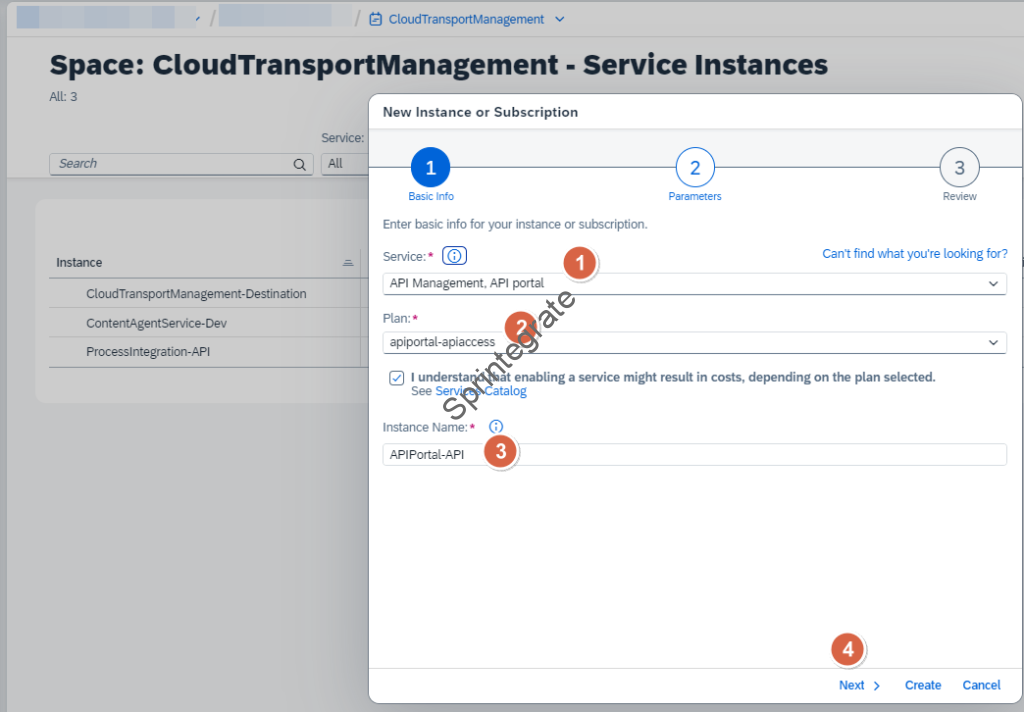
Task: Select the Basic Info step circle
Action: [x=430, y=167]
